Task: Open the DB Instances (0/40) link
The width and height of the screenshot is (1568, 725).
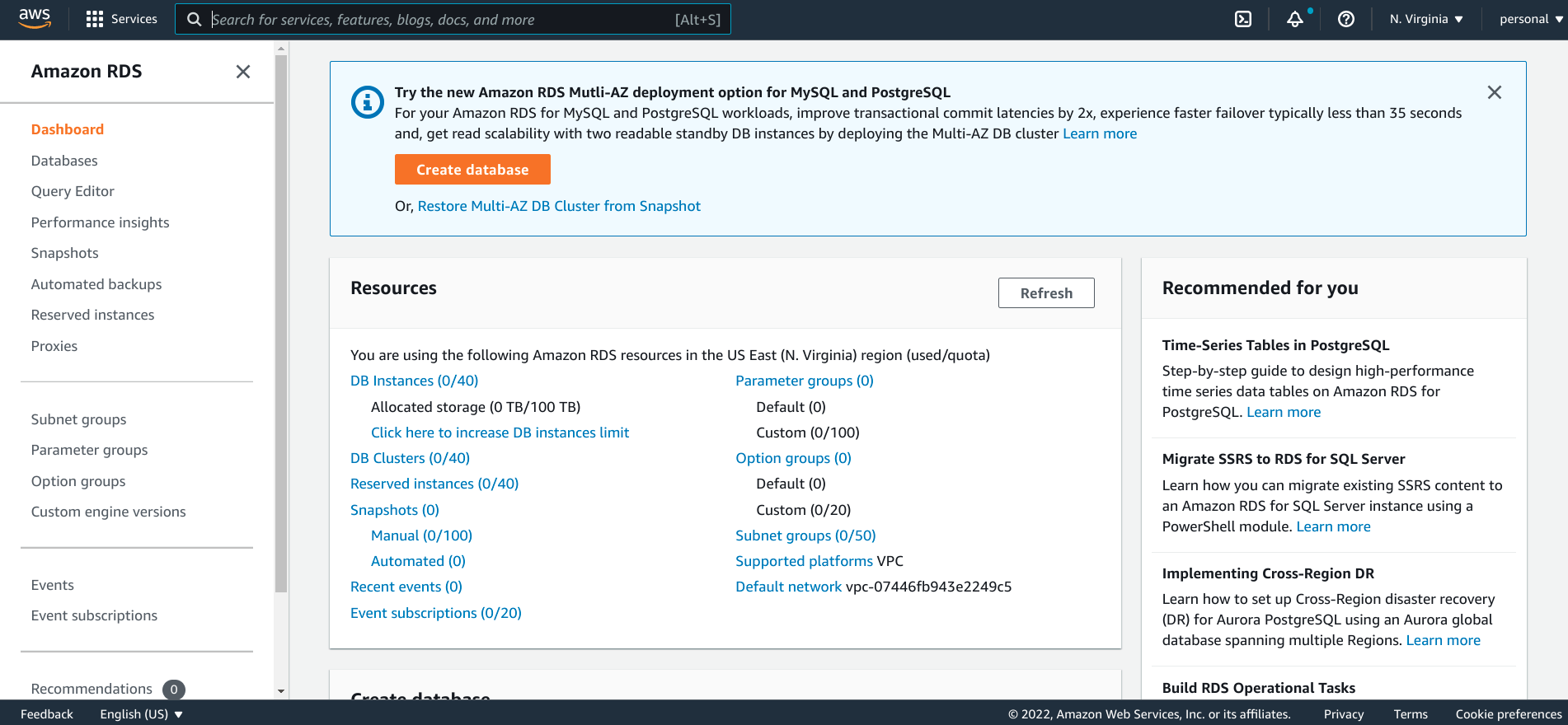Action: pos(414,381)
